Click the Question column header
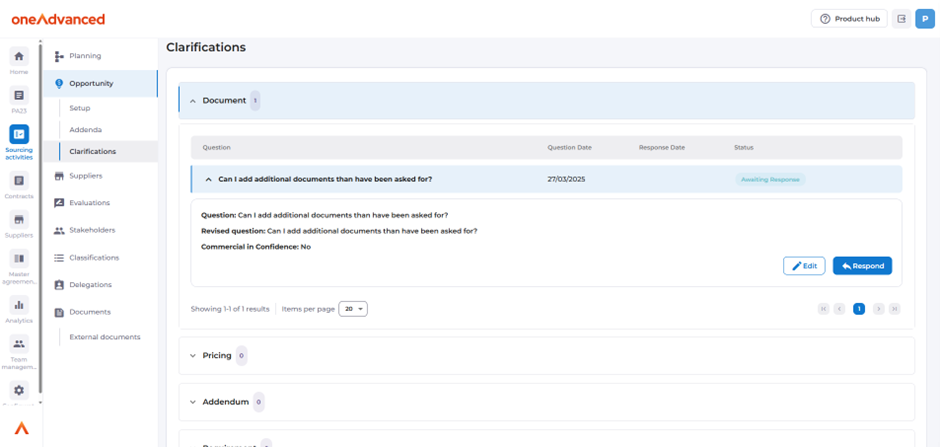The image size is (940, 447). pos(216,147)
